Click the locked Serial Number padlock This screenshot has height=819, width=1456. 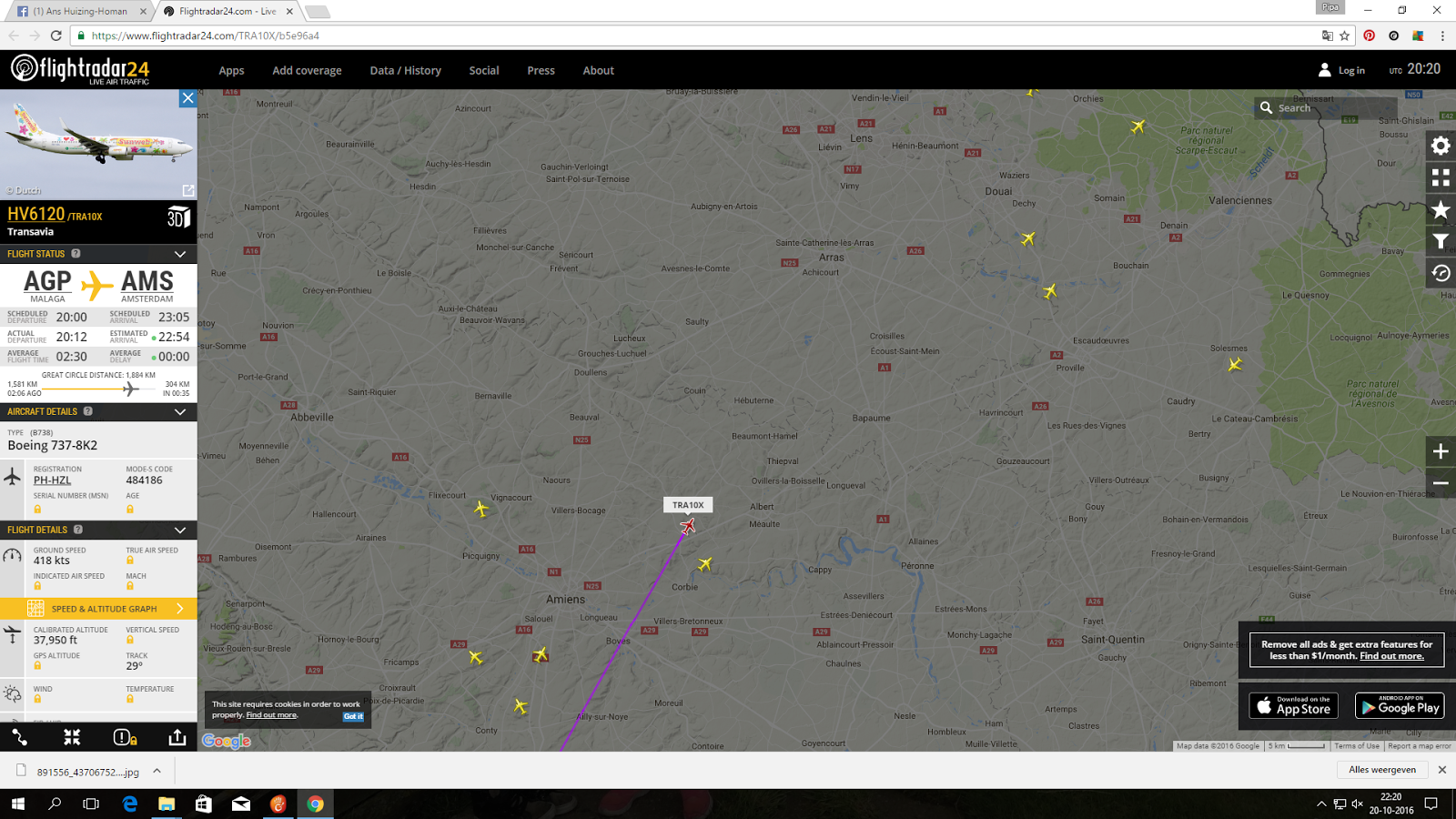pos(37,509)
